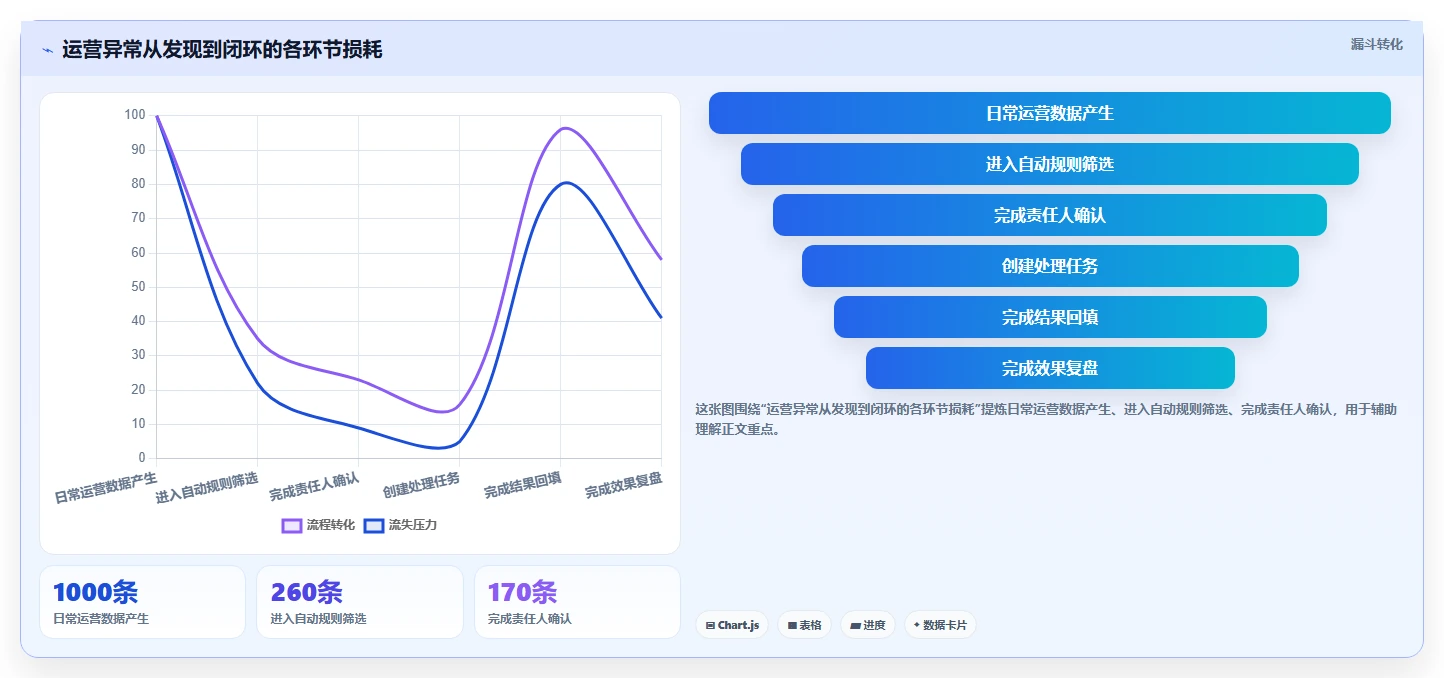
Task: Open the 170条 stat card
Action: [577, 602]
